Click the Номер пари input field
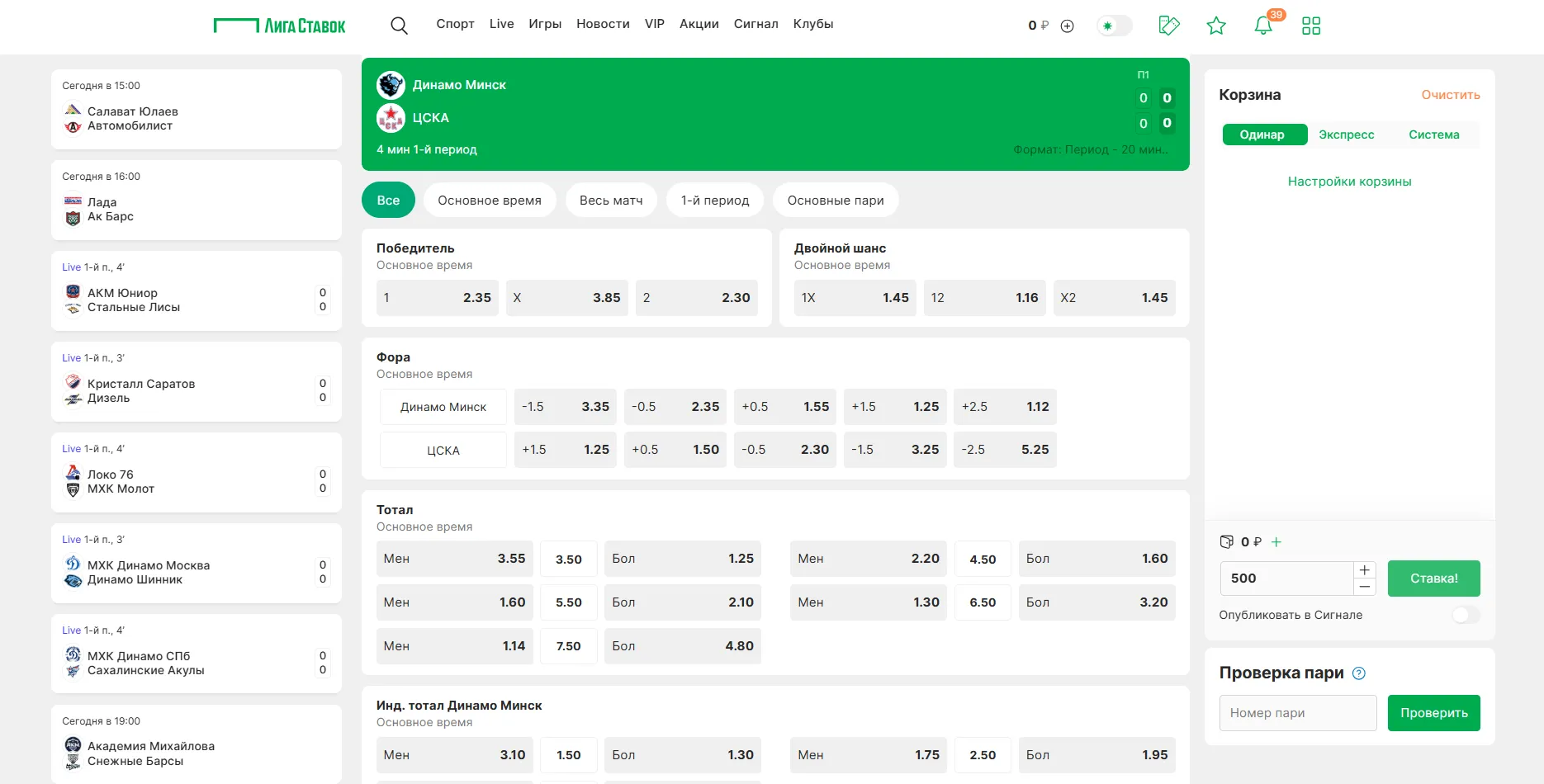The image size is (1544, 784). (x=1297, y=713)
